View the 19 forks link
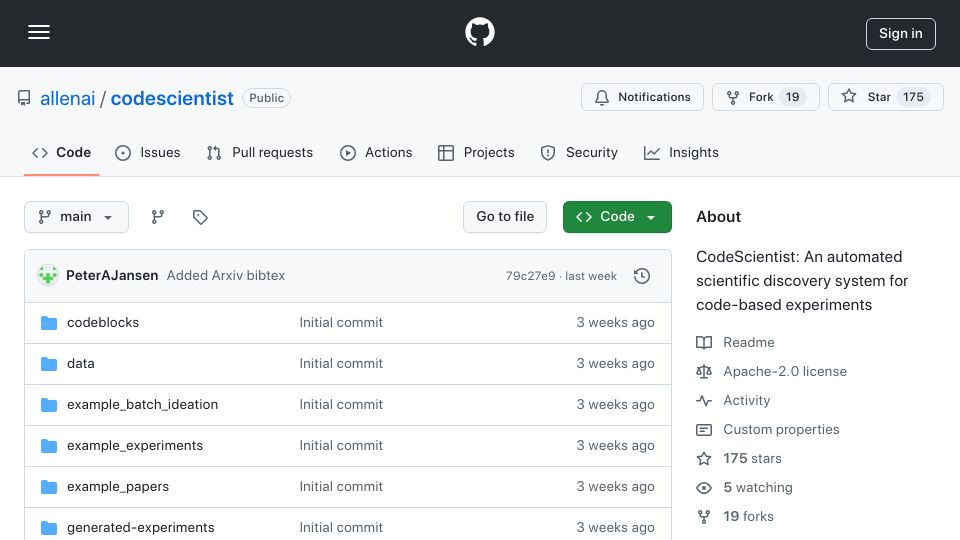Image resolution: width=960 pixels, height=540 pixels. tap(748, 516)
